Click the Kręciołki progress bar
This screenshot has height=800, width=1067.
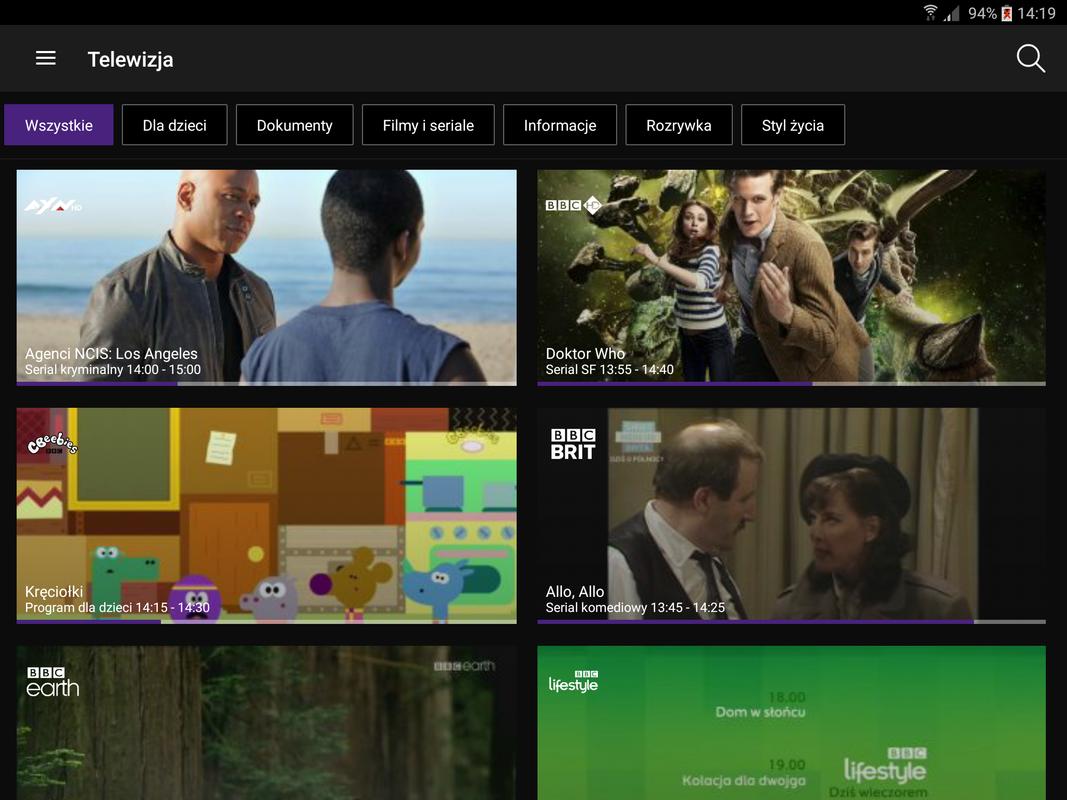[x=267, y=622]
